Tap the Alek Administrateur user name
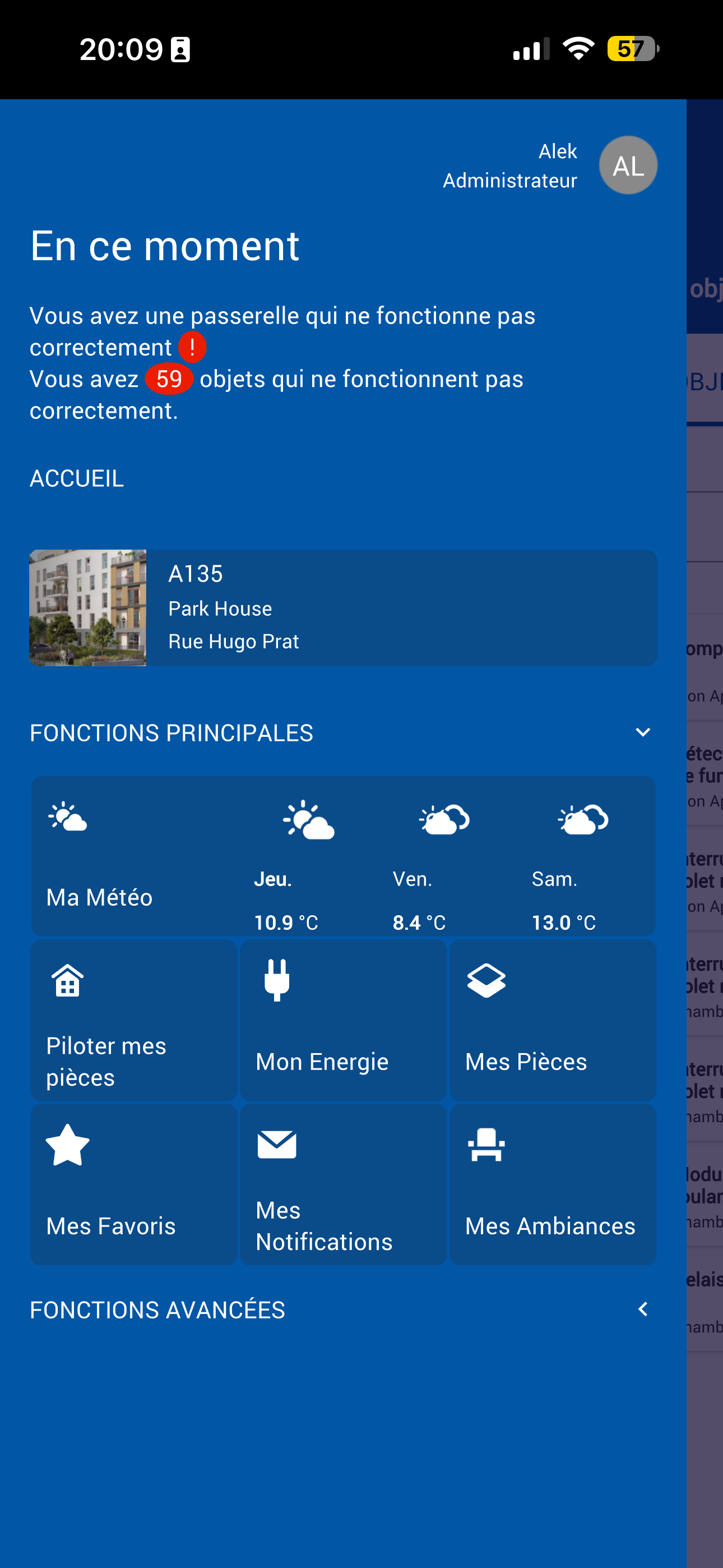The width and height of the screenshot is (723, 1568). [x=510, y=165]
